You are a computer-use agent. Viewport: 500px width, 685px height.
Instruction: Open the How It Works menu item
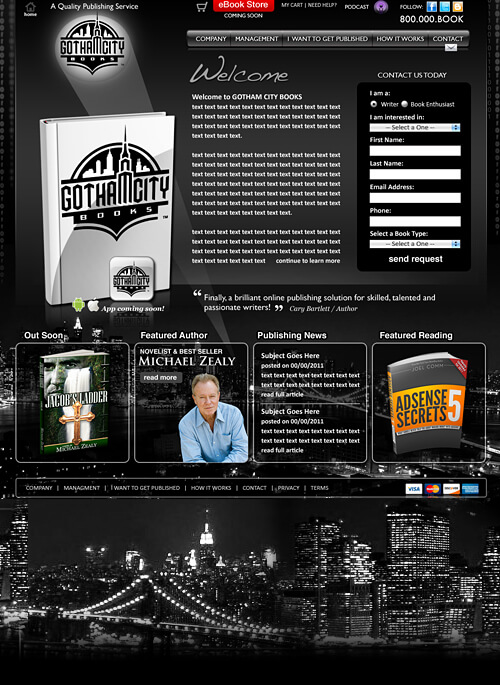(x=400, y=39)
